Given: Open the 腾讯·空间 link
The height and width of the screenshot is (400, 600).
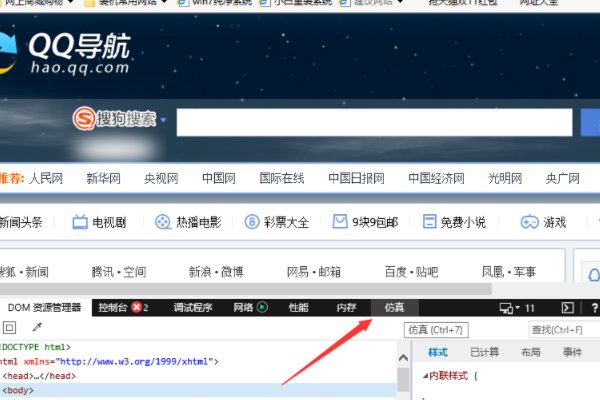Looking at the screenshot, I should click(x=119, y=272).
